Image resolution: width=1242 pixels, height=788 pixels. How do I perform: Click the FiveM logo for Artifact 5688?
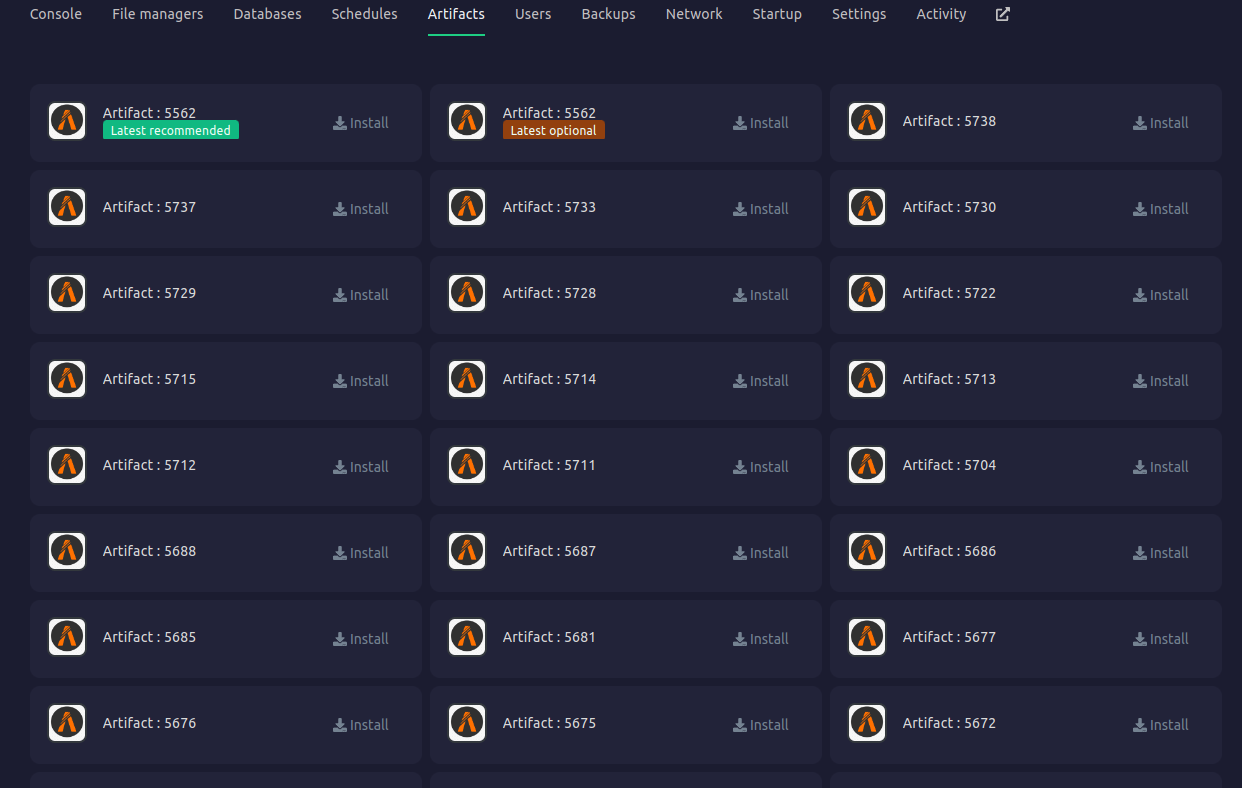67,551
